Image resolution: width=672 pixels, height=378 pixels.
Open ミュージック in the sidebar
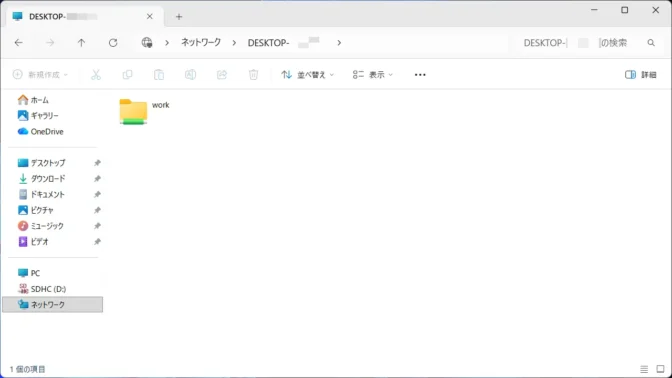pyautogui.click(x=40, y=226)
